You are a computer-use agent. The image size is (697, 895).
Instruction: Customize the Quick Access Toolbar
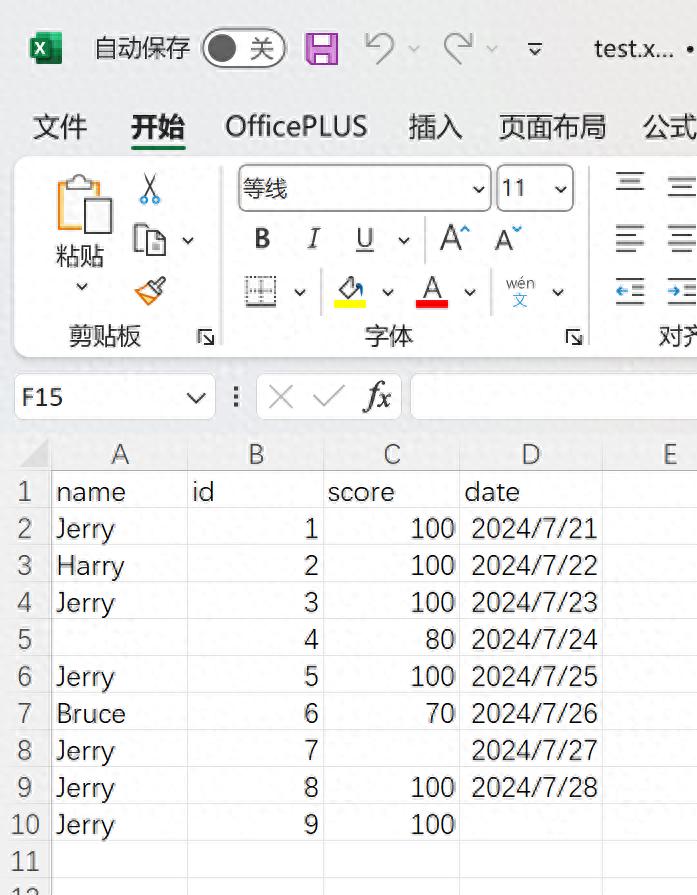[x=535, y=49]
